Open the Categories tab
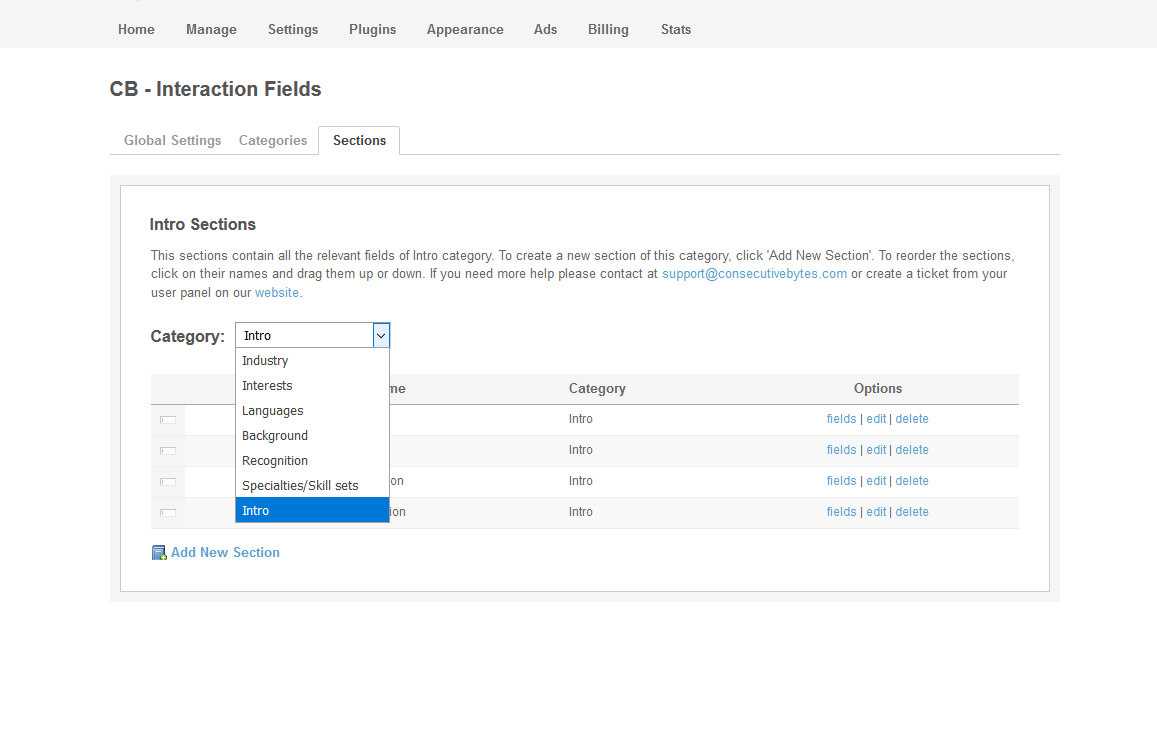This screenshot has width=1157, height=734. tap(273, 141)
